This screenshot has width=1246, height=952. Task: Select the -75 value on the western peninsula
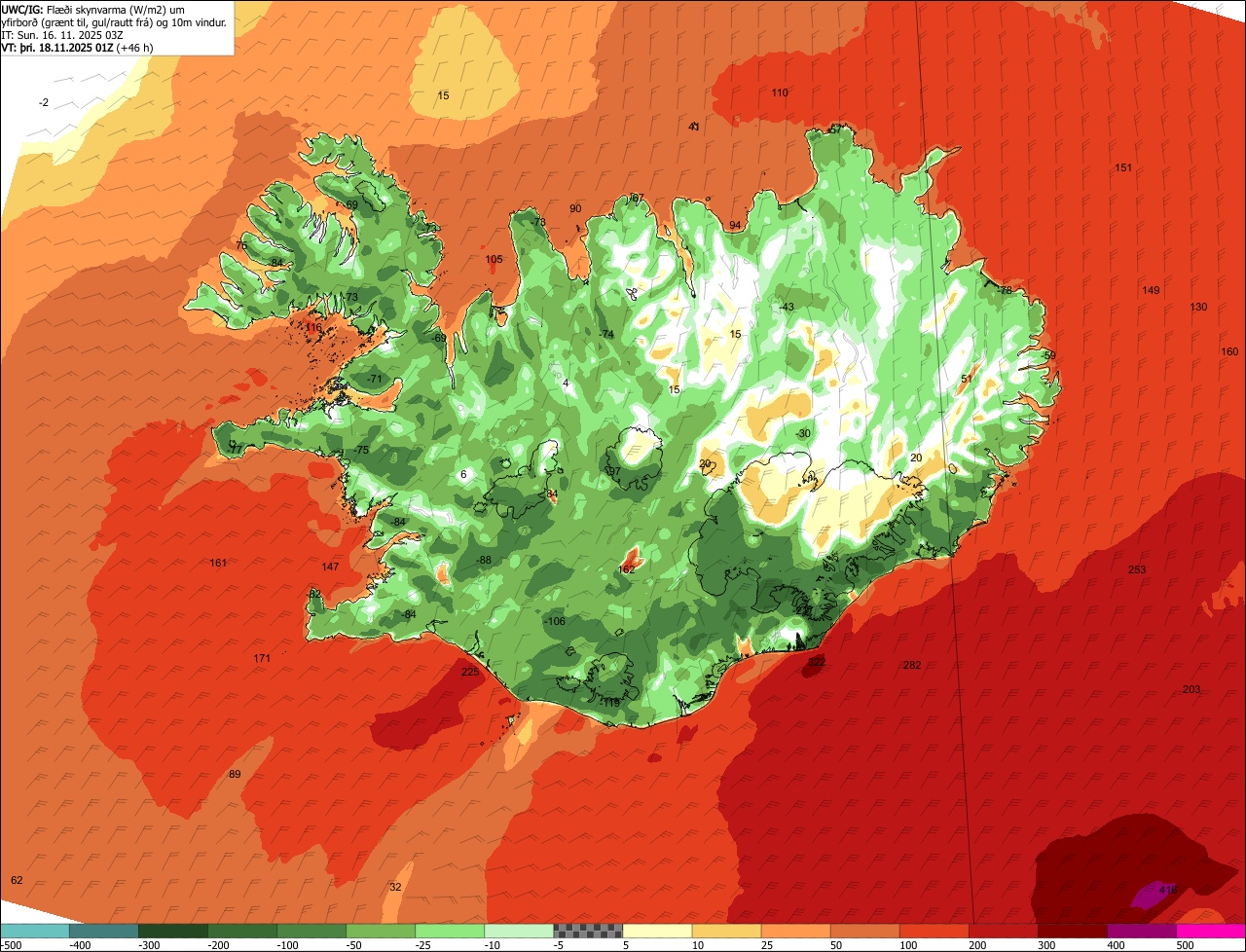[362, 451]
